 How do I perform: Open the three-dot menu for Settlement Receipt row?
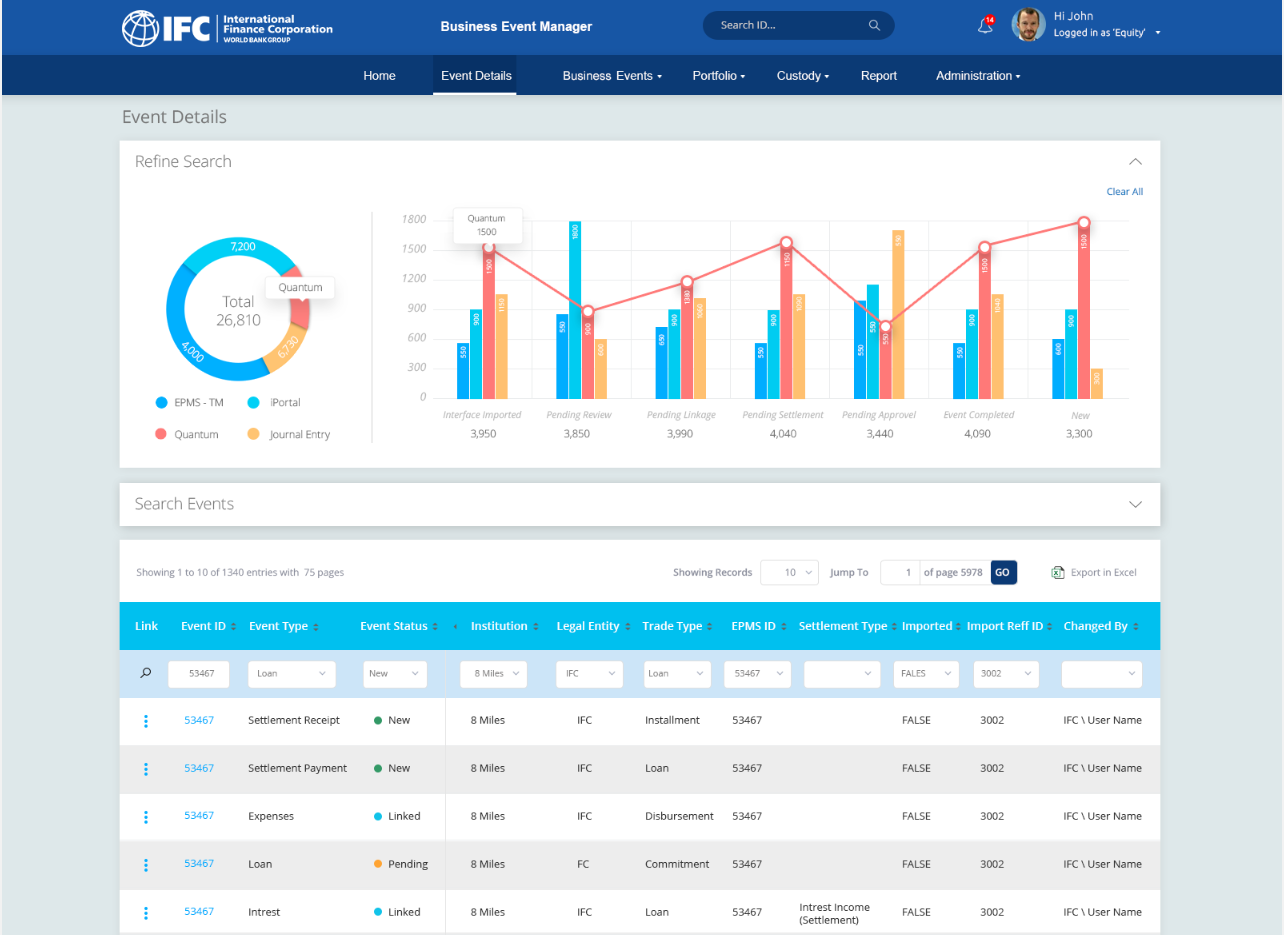146,721
